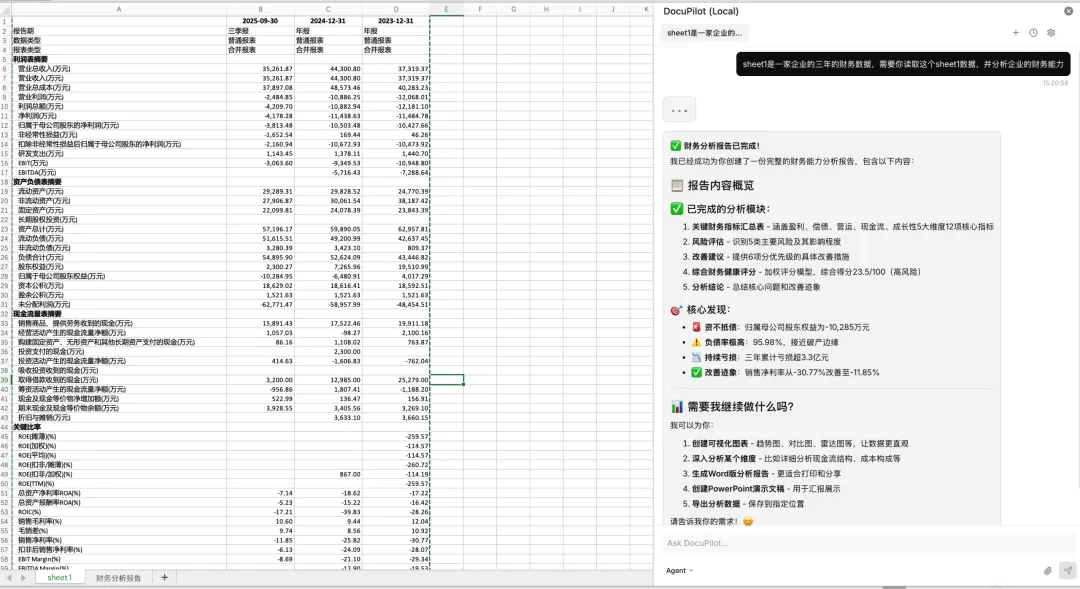This screenshot has width=1080, height=589.
Task: Click the 净利润(万元) label cell
Action: click(118, 116)
